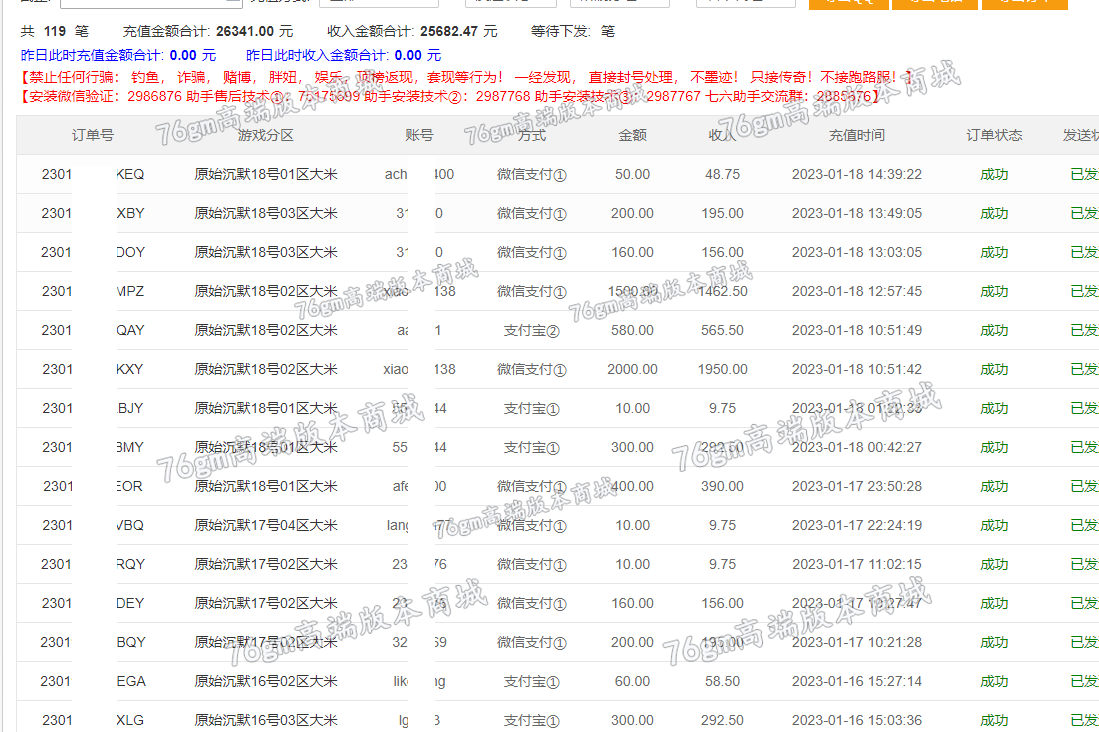Click the order count 119 in the summary
Screen dimensions: 1099x732
pyautogui.click(x=55, y=32)
